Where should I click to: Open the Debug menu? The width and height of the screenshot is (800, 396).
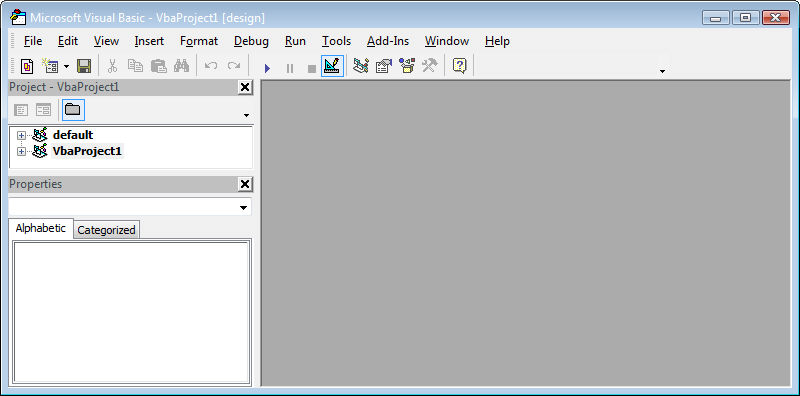coord(252,41)
